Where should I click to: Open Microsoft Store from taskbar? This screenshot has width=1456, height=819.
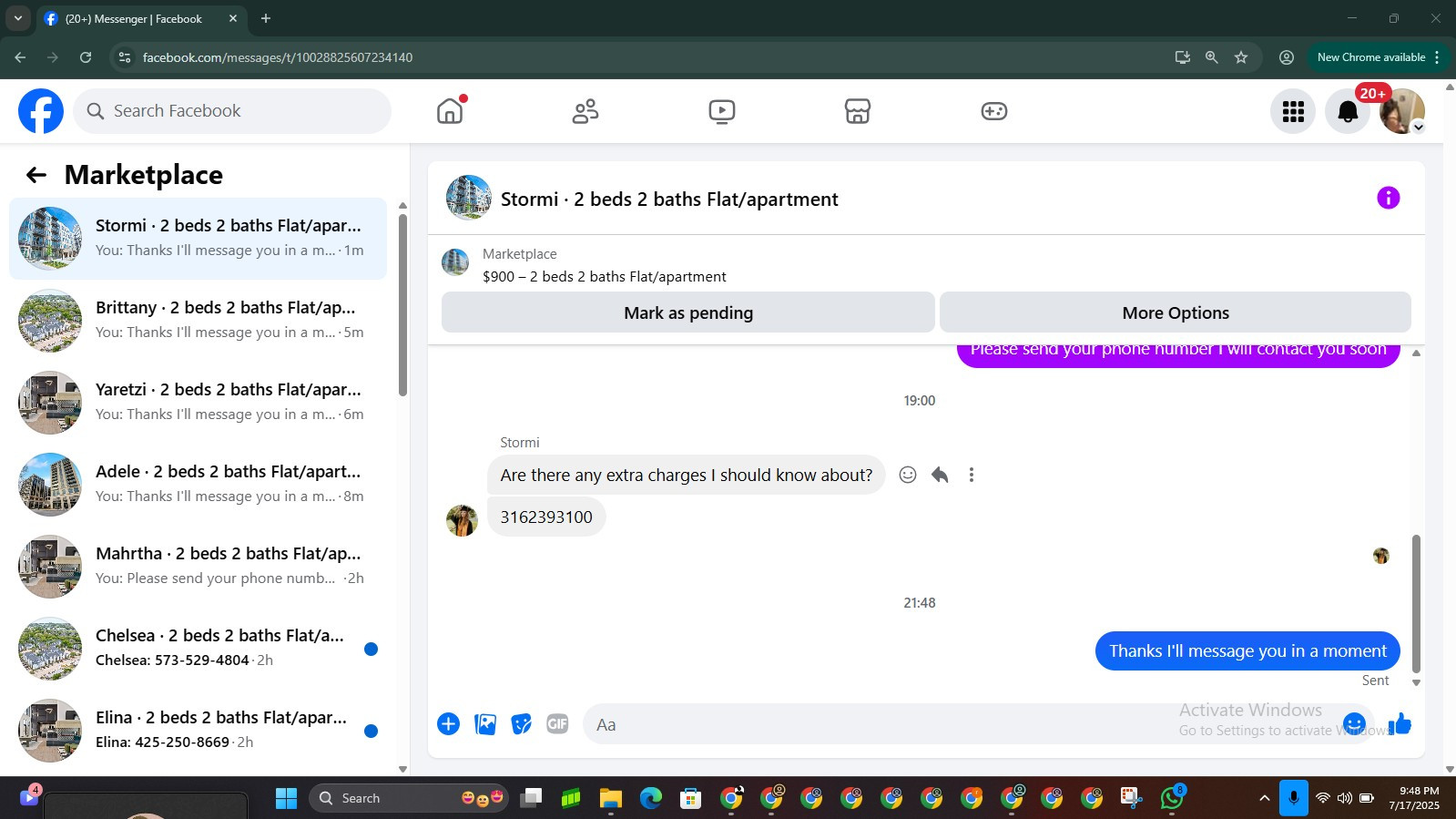click(x=690, y=798)
